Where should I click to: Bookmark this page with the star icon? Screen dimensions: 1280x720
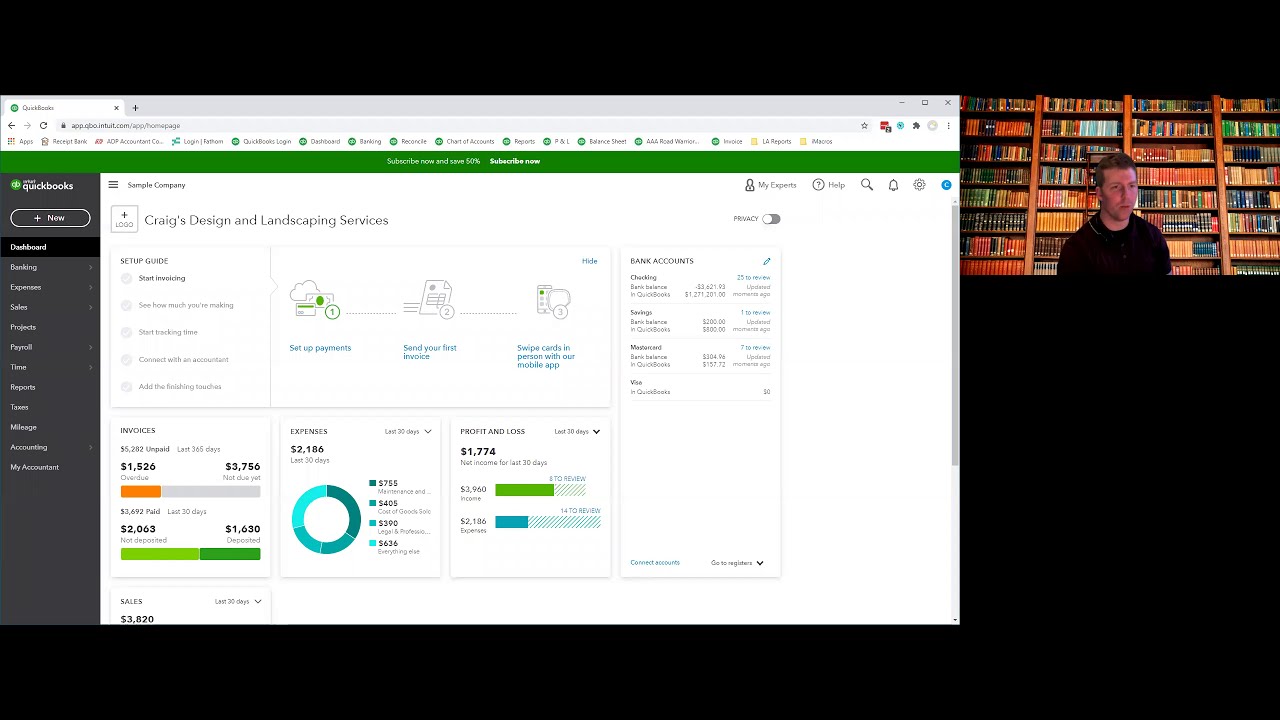tap(864, 126)
